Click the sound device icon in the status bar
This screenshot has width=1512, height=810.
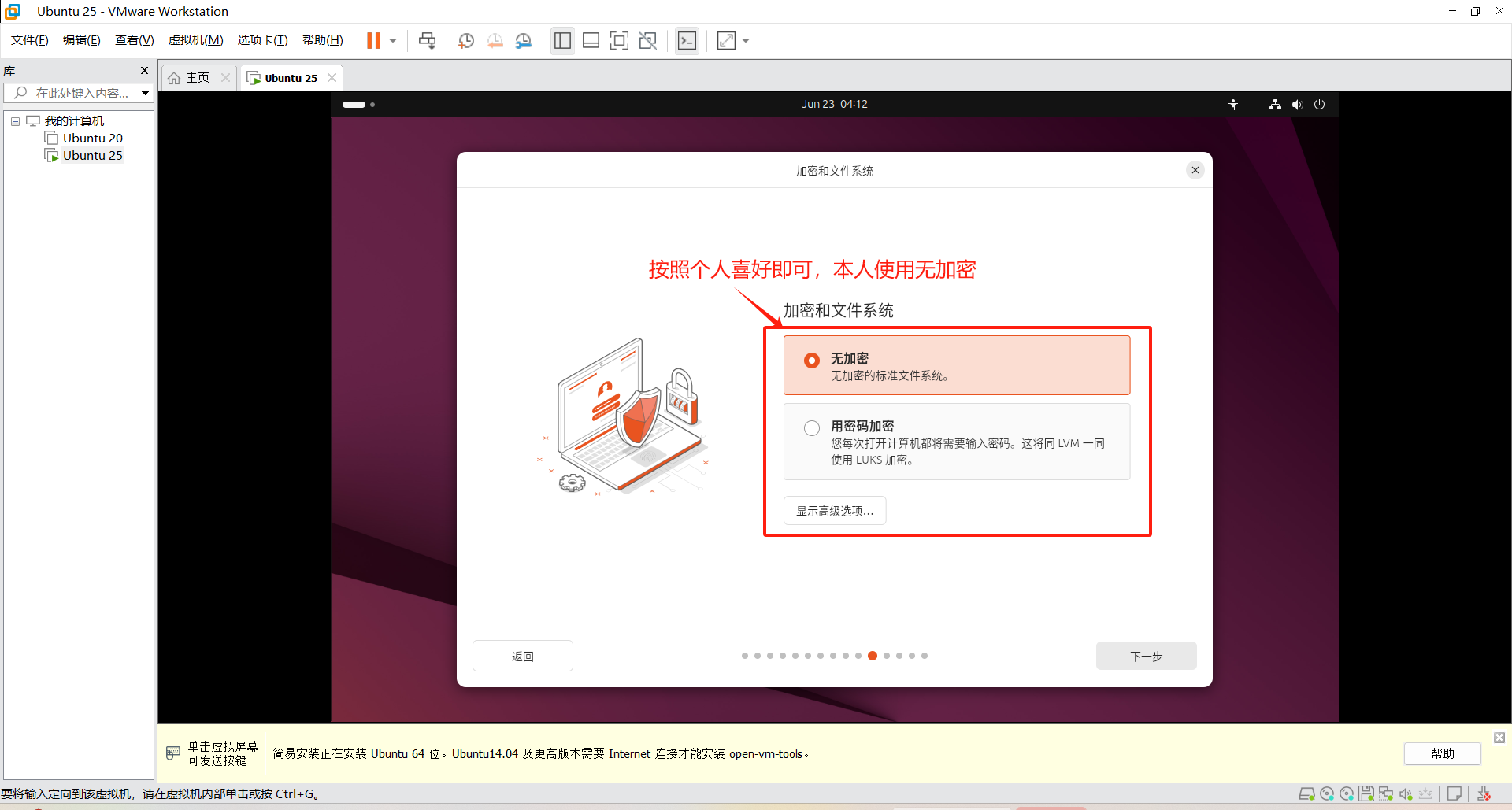(1406, 793)
